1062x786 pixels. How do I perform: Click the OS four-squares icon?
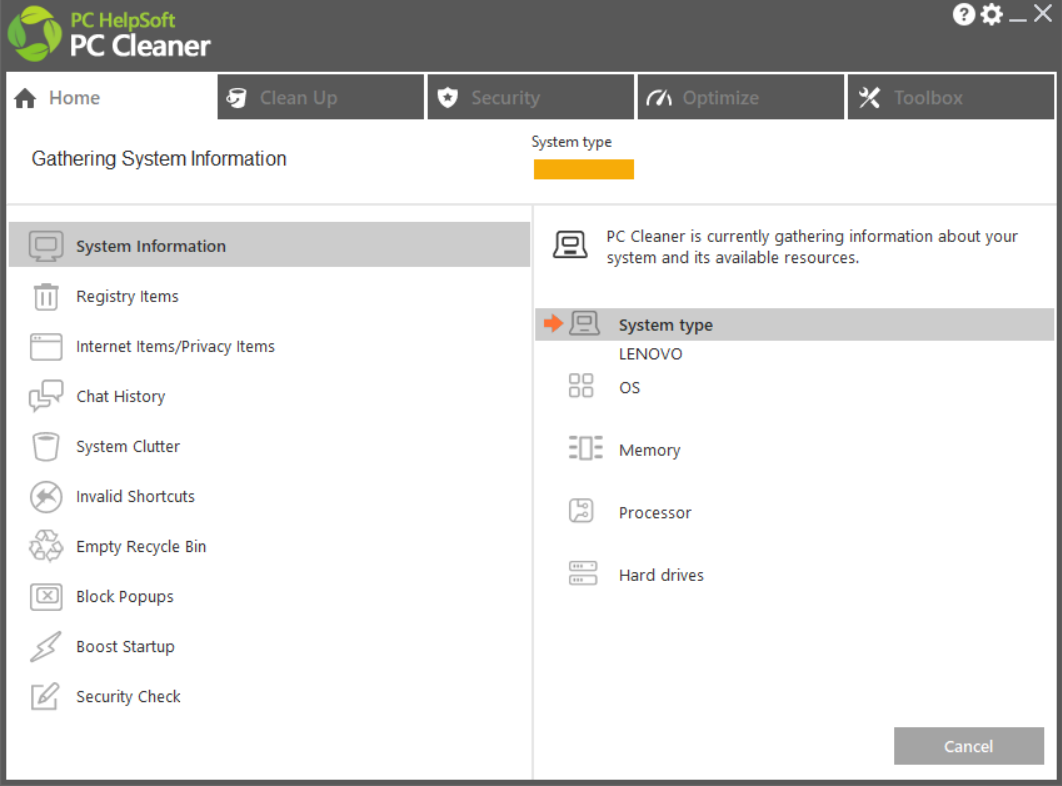[581, 386]
